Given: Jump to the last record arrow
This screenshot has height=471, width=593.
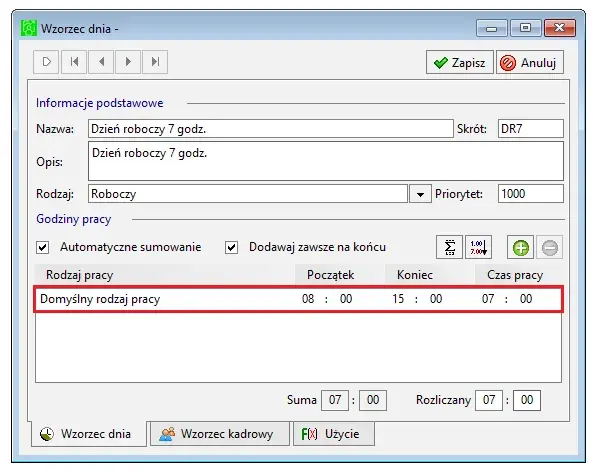Looking at the screenshot, I should 155,62.
